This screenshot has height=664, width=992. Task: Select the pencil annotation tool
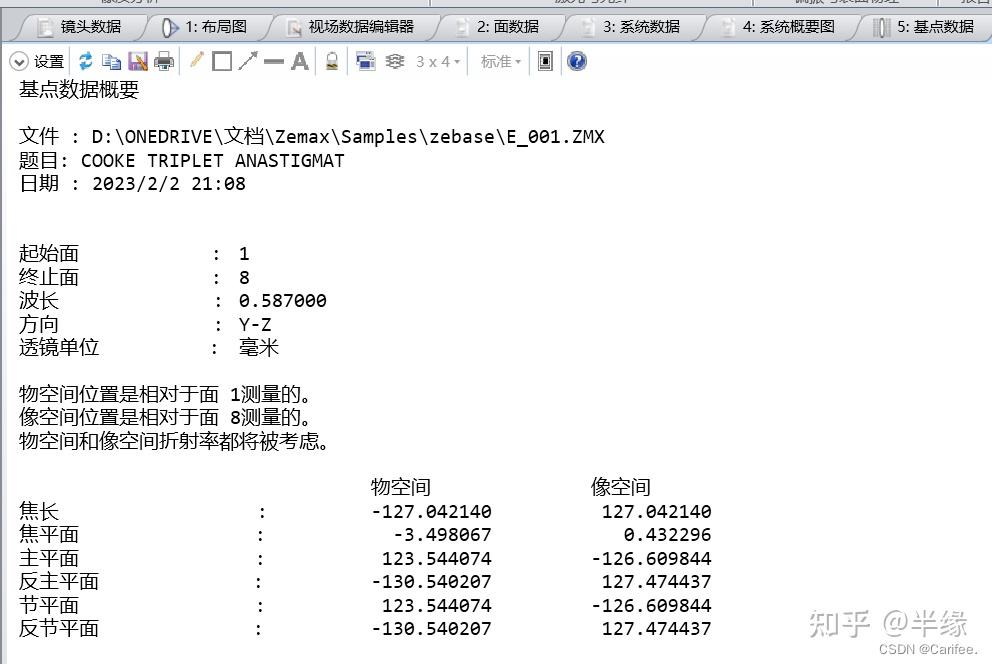coord(196,61)
